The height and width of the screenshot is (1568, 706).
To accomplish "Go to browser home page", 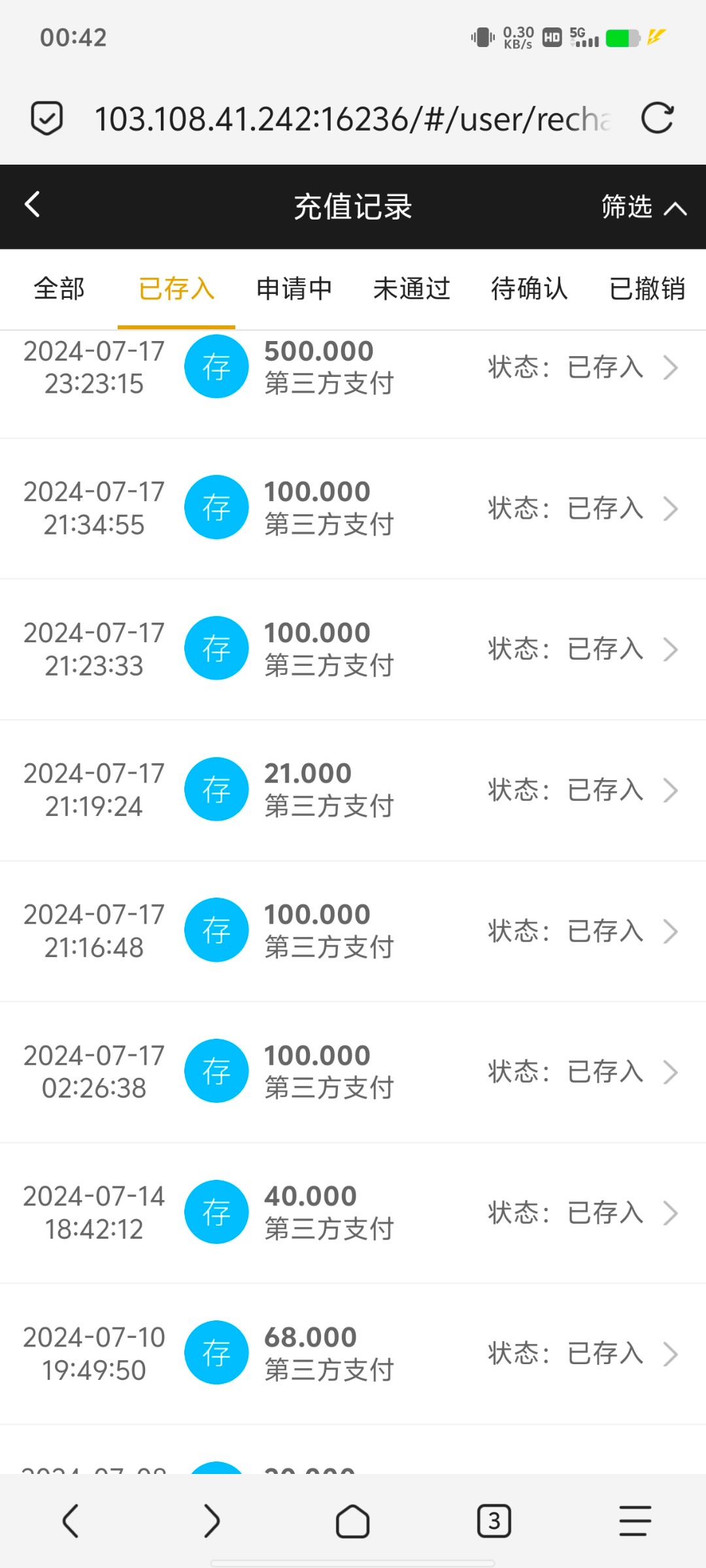I will 353,1521.
